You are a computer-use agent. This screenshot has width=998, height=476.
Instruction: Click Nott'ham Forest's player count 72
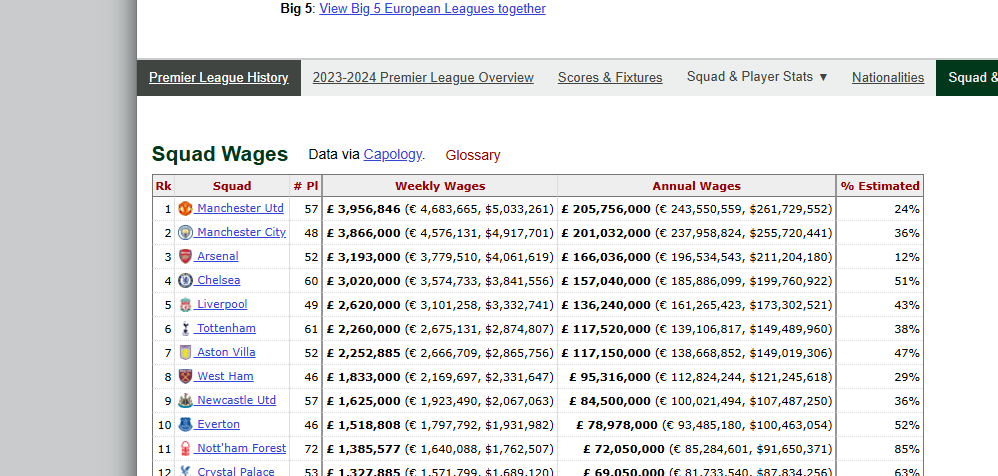(x=311, y=449)
